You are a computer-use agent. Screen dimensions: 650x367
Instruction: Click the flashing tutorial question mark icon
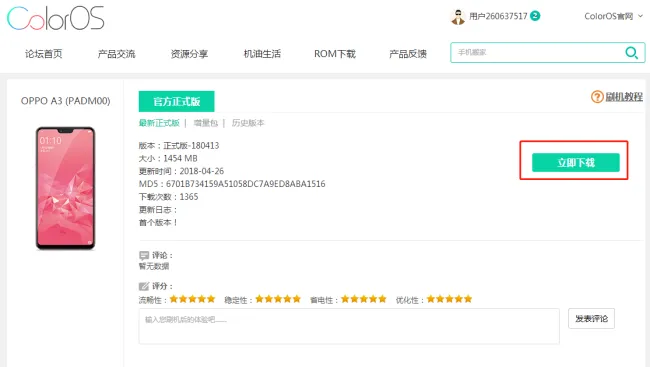[597, 97]
